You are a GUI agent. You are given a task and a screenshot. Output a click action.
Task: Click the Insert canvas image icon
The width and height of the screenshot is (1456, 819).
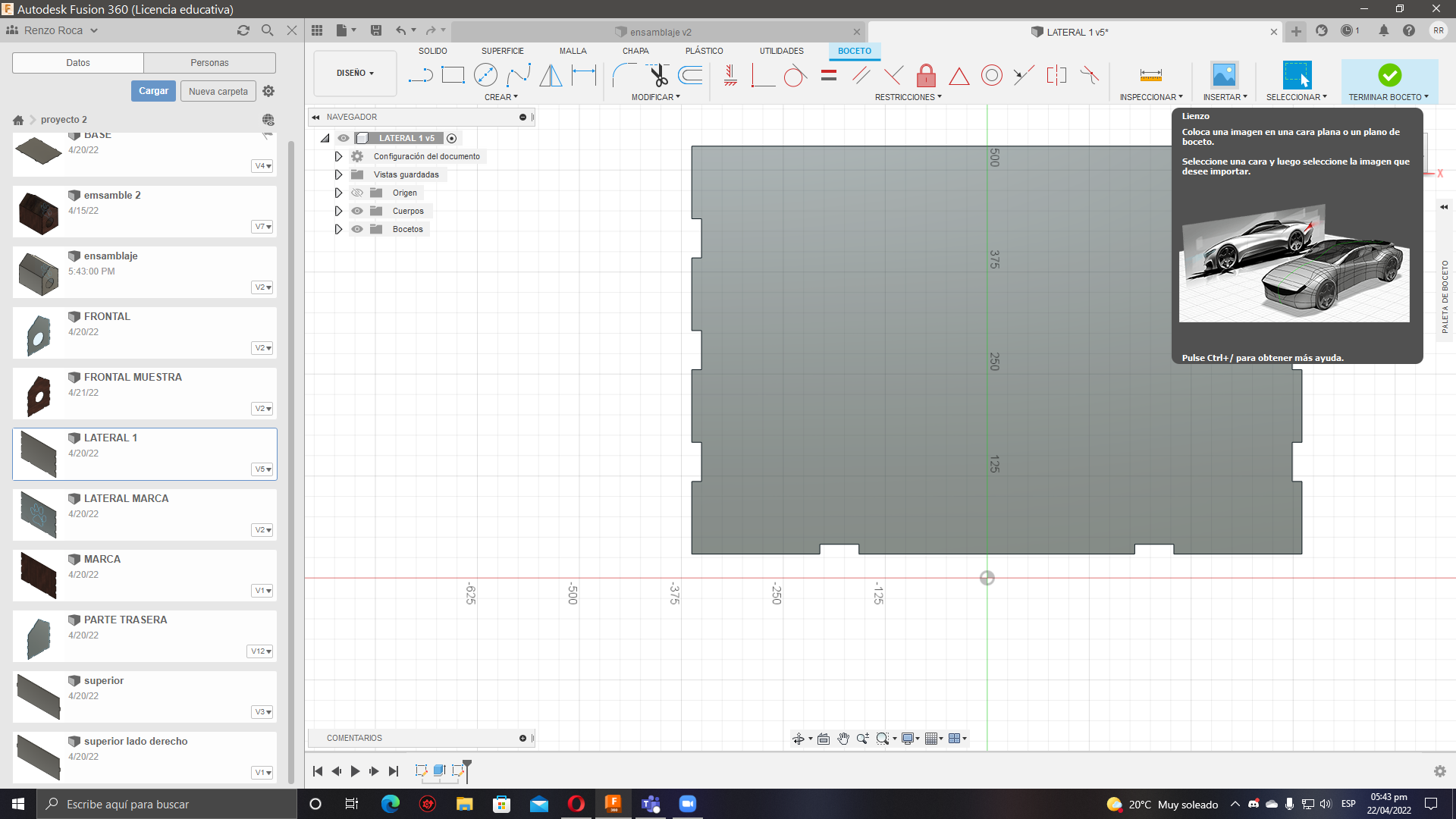click(x=1224, y=75)
